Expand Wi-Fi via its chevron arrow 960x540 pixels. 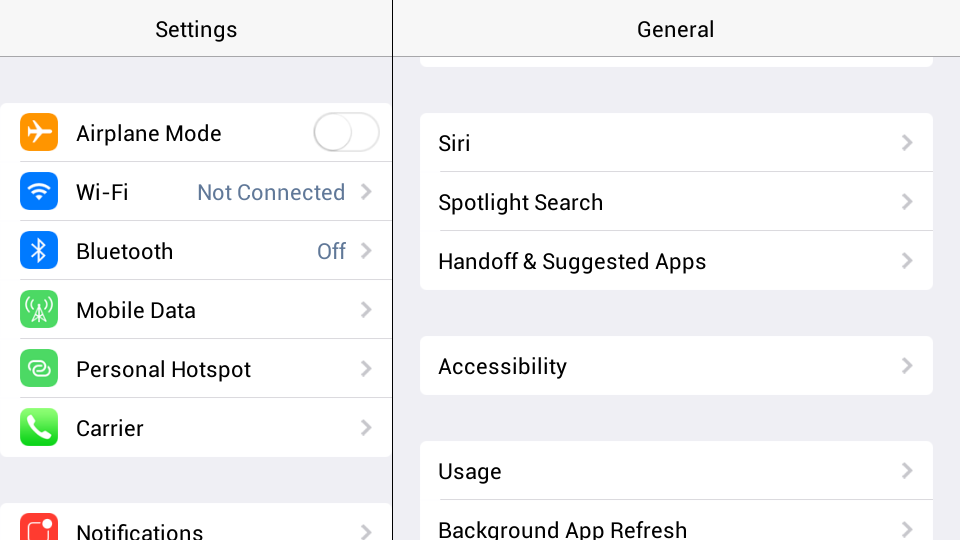point(366,192)
